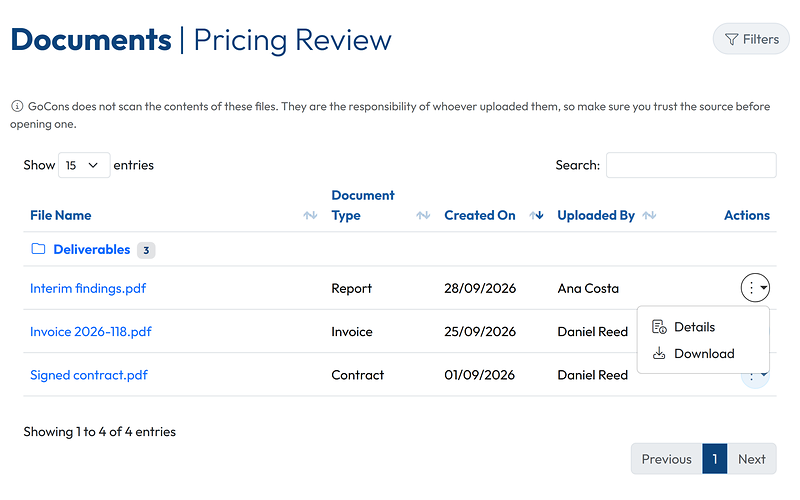Open the actions menu for Signed contract.pdf
This screenshot has width=800, height=500.
755,379
